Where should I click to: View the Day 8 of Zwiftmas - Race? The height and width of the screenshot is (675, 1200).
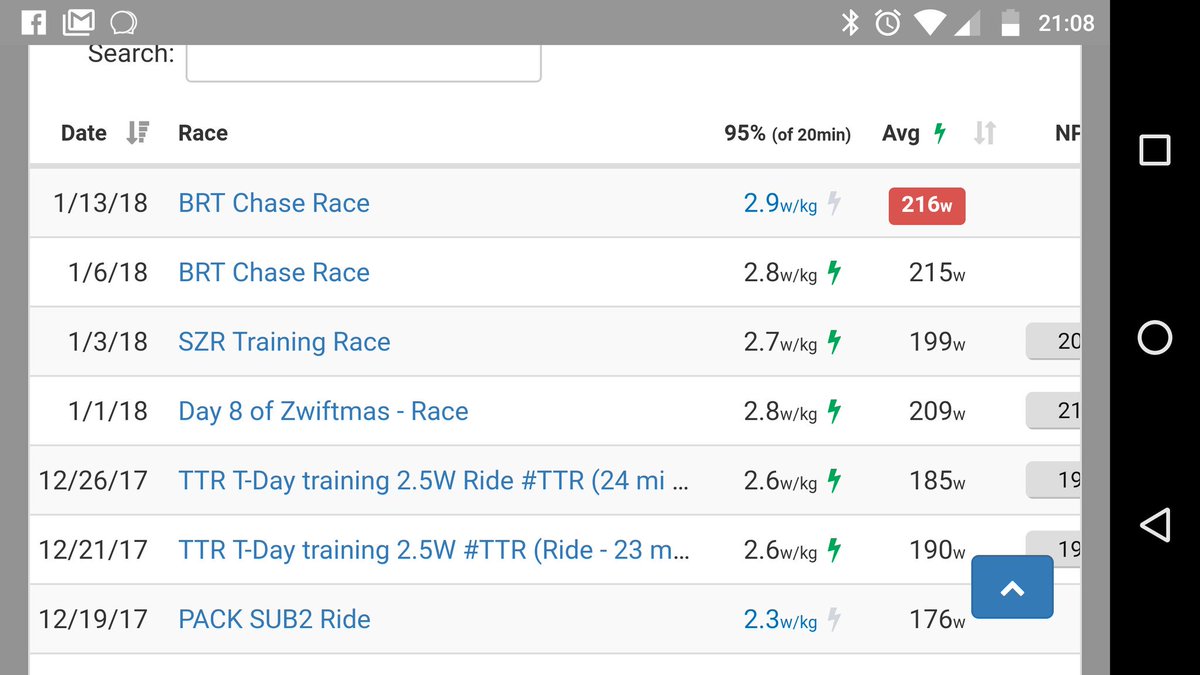click(323, 410)
